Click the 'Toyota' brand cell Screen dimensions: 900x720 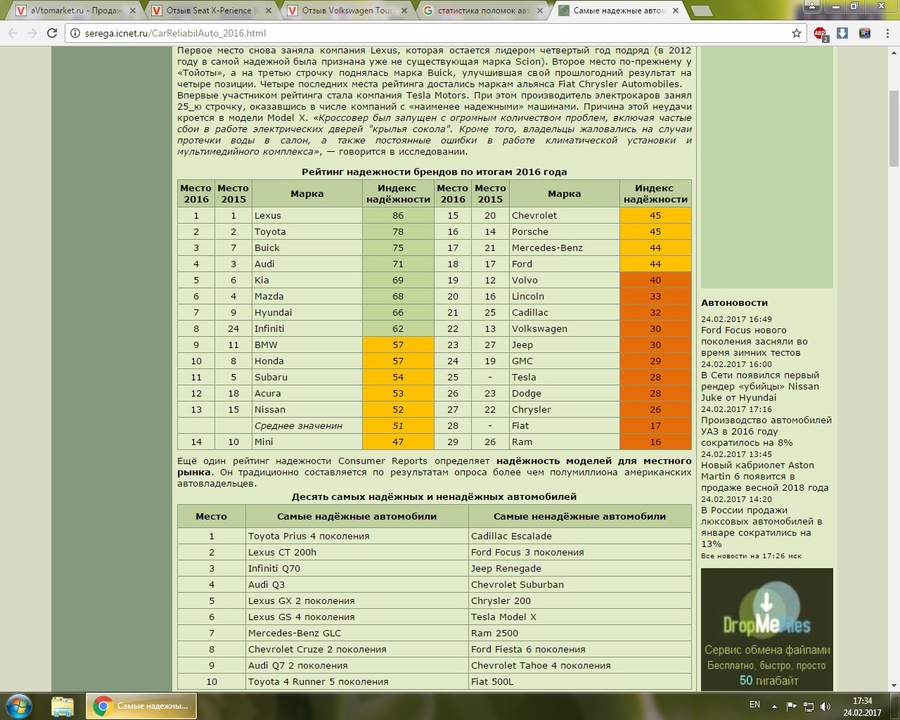(307, 231)
